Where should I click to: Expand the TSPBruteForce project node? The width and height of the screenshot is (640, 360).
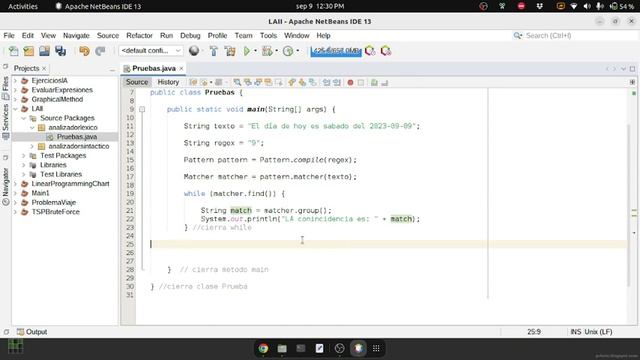(x=16, y=212)
